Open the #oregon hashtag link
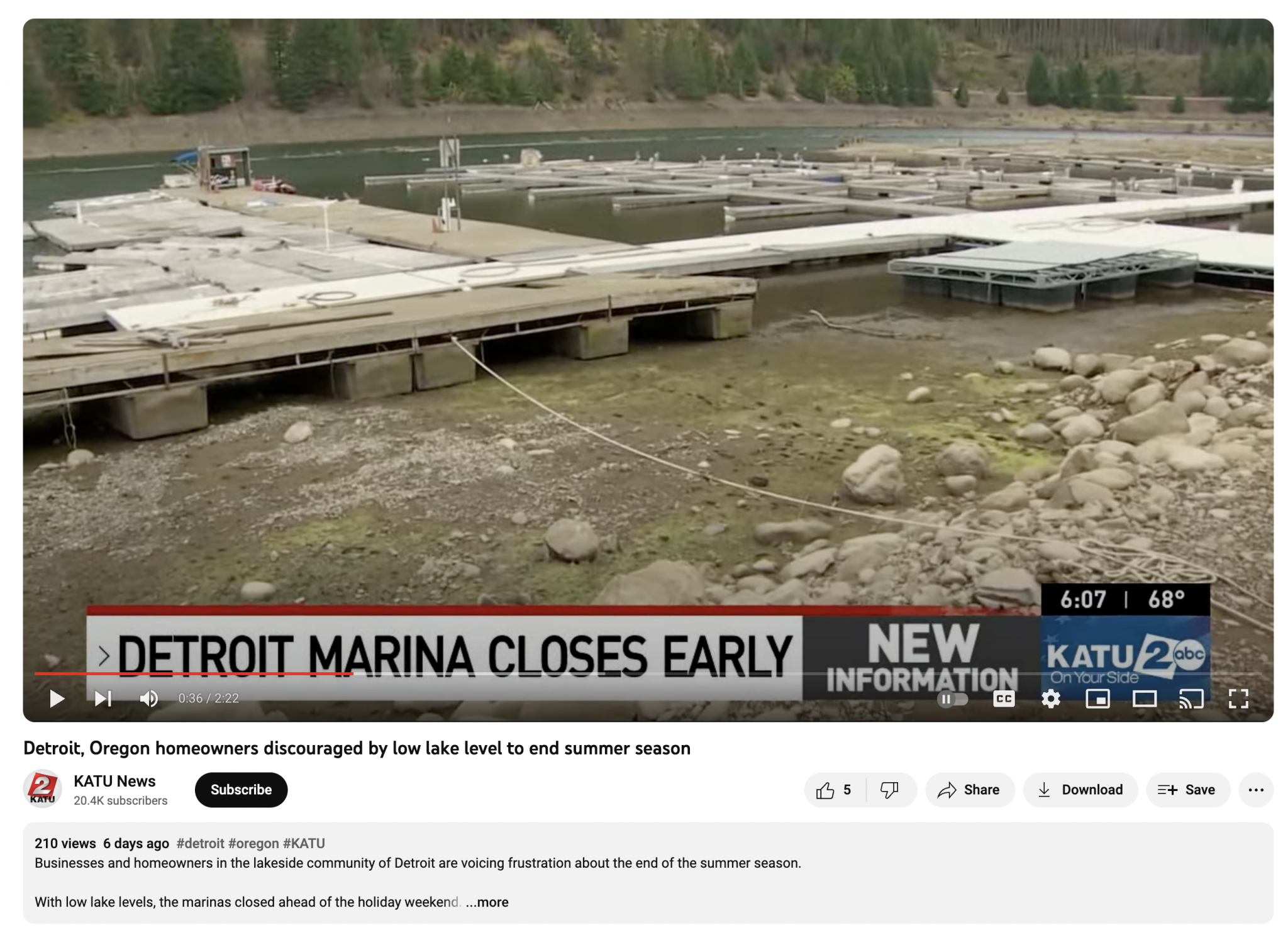 pos(253,843)
